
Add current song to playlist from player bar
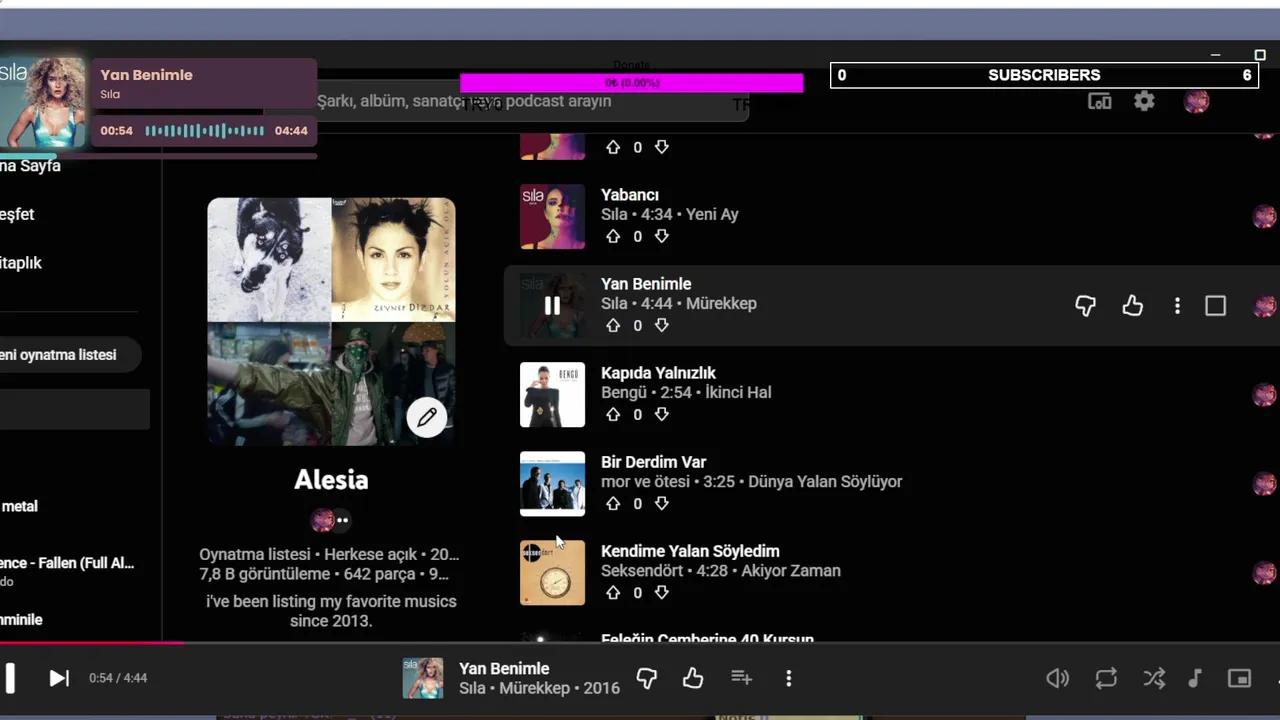tap(741, 678)
